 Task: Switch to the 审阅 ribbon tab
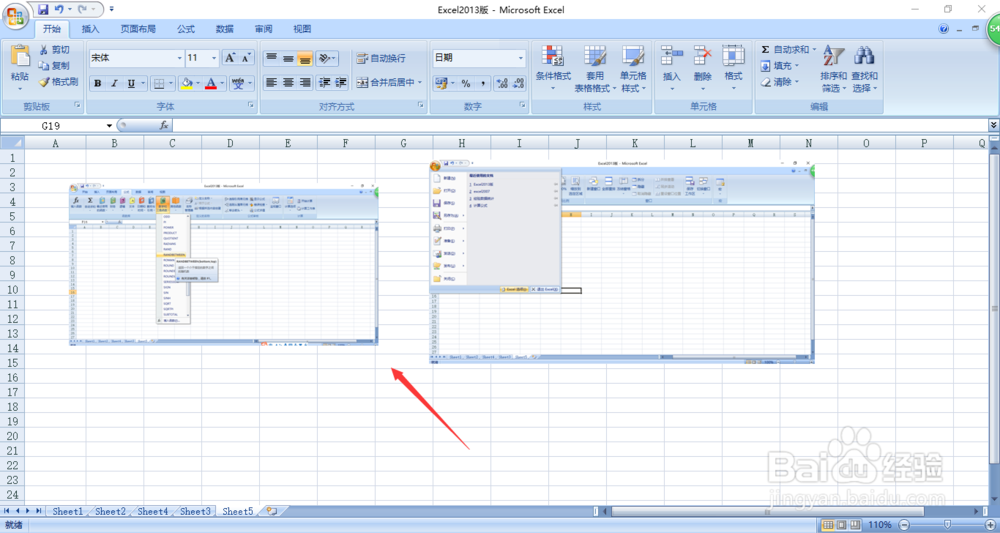click(263, 29)
